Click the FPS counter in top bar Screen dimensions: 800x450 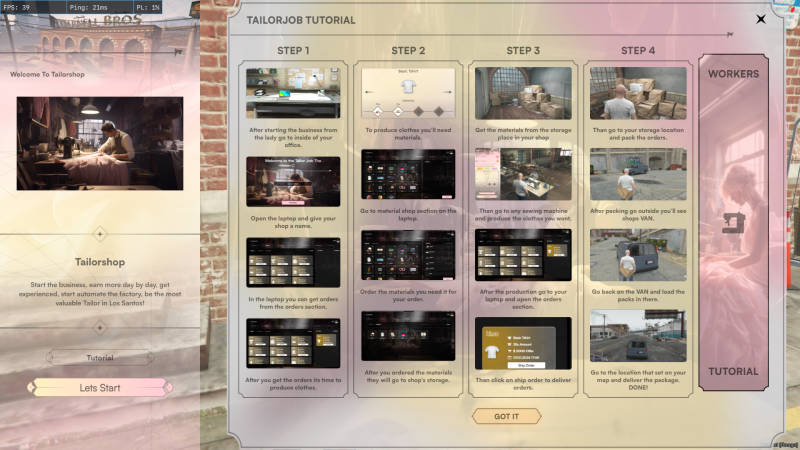click(x=16, y=7)
